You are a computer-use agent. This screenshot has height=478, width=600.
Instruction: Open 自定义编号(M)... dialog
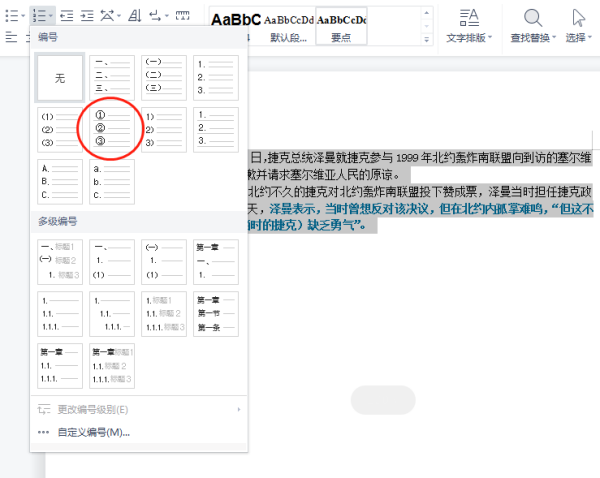tap(139, 432)
